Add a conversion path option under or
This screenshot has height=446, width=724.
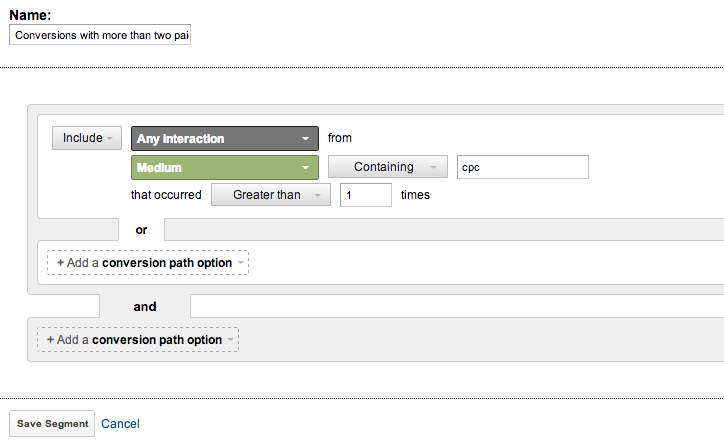(148, 263)
